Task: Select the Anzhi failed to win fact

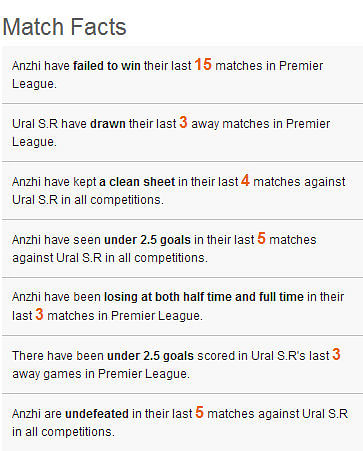Action: point(182,74)
